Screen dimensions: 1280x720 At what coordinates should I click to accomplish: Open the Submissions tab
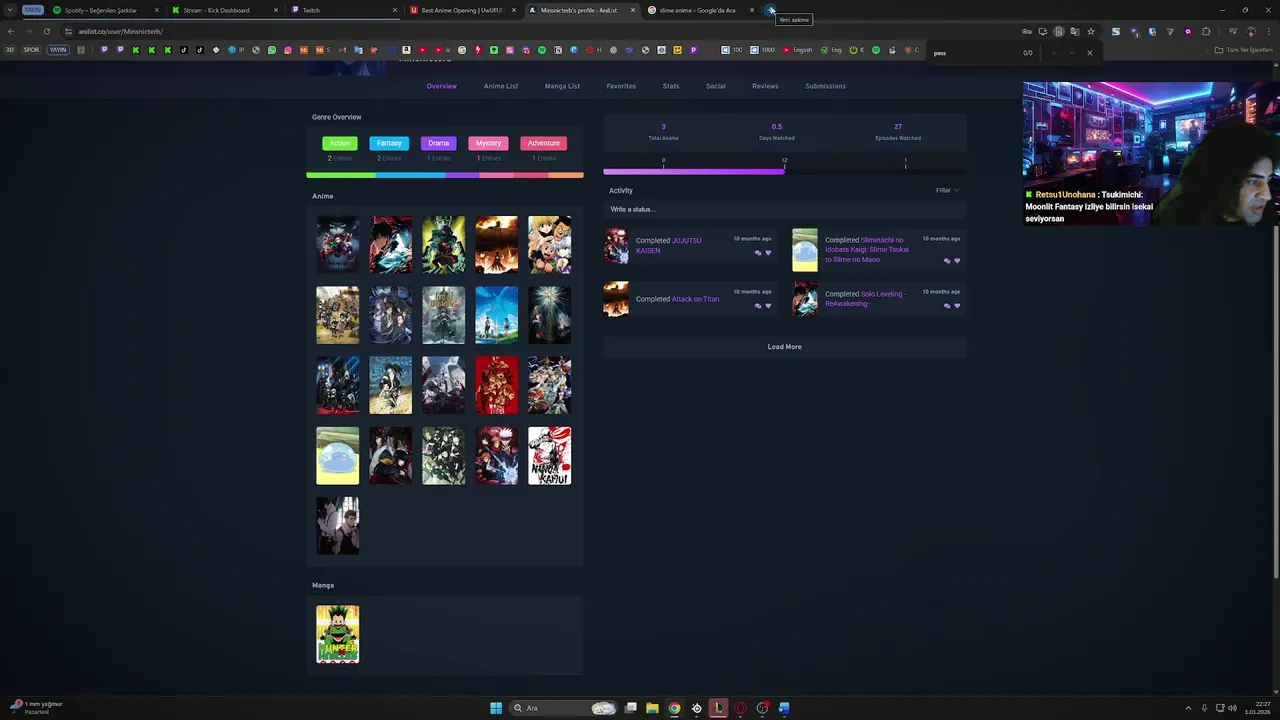click(825, 86)
